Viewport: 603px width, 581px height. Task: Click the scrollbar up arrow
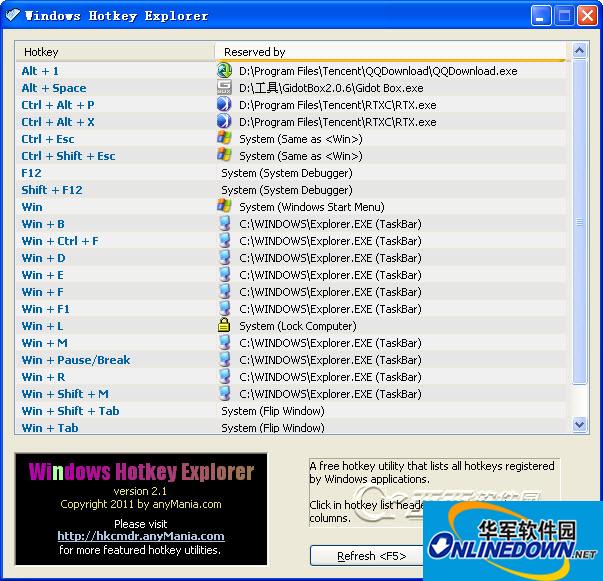(x=579, y=50)
